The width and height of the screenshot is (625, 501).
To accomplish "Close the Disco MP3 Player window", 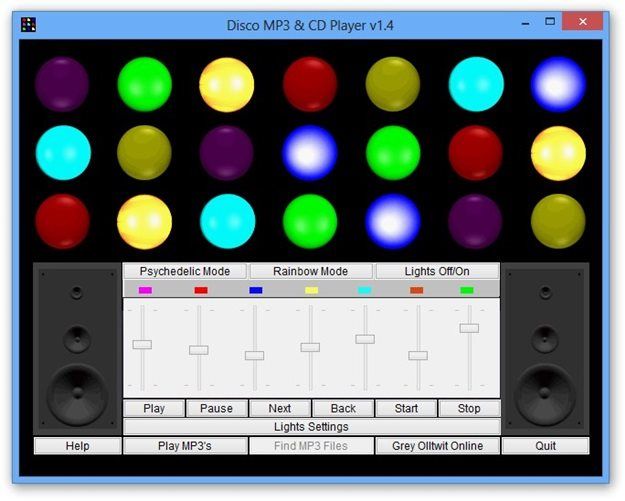I will click(582, 22).
